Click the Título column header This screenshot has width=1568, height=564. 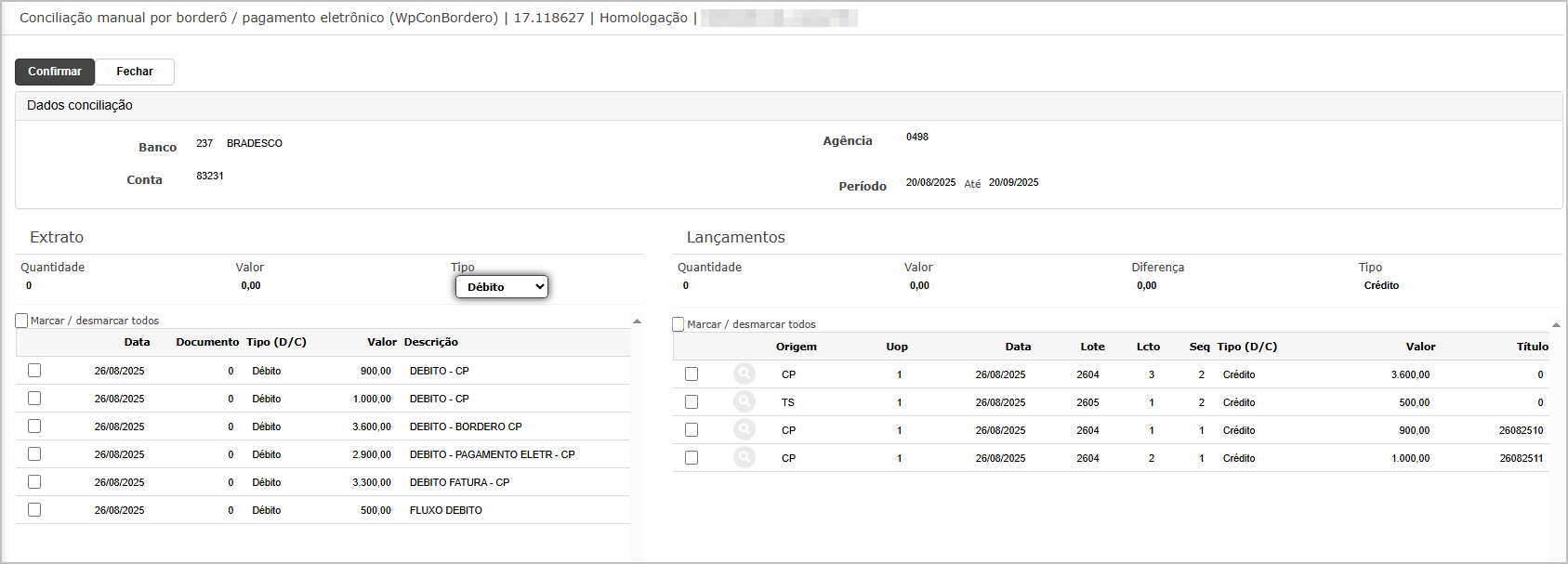[x=1532, y=347]
